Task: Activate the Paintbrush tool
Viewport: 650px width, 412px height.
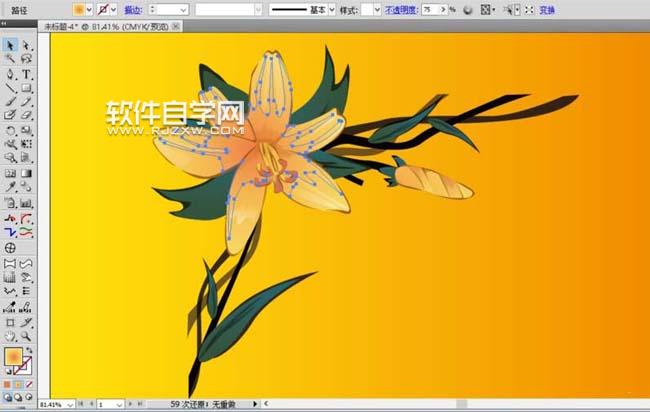Action: (10, 102)
